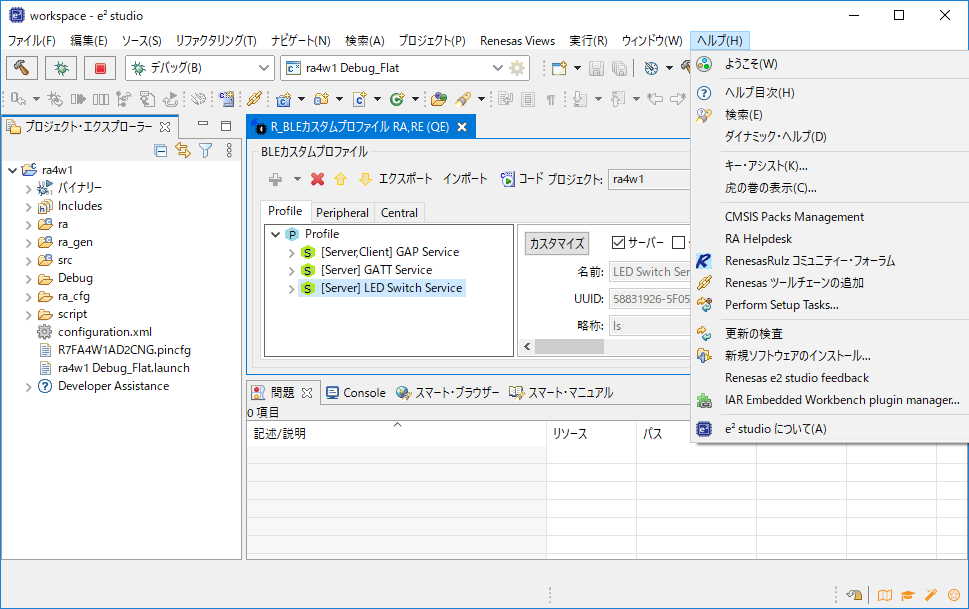Open the ra4w1 Debug_Flat launch configuration dropdown

[x=497, y=68]
